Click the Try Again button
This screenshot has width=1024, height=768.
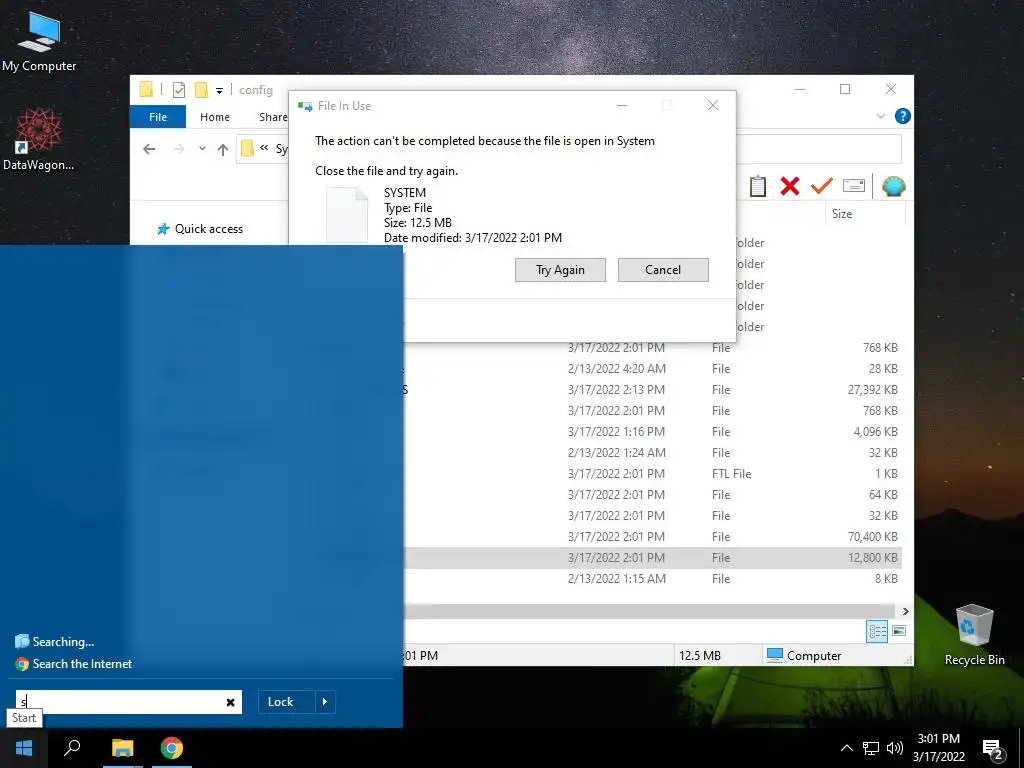tap(560, 270)
